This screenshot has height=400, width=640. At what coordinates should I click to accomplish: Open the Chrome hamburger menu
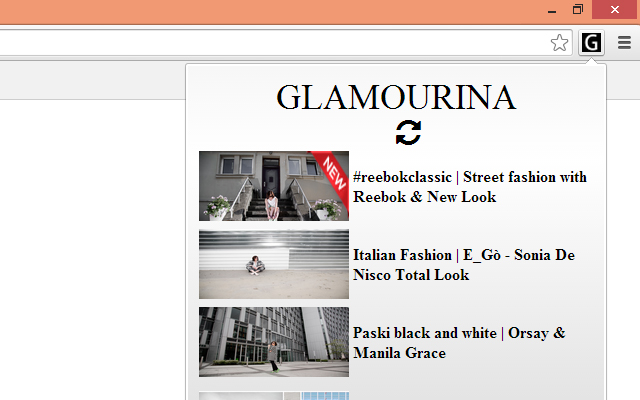click(x=624, y=42)
